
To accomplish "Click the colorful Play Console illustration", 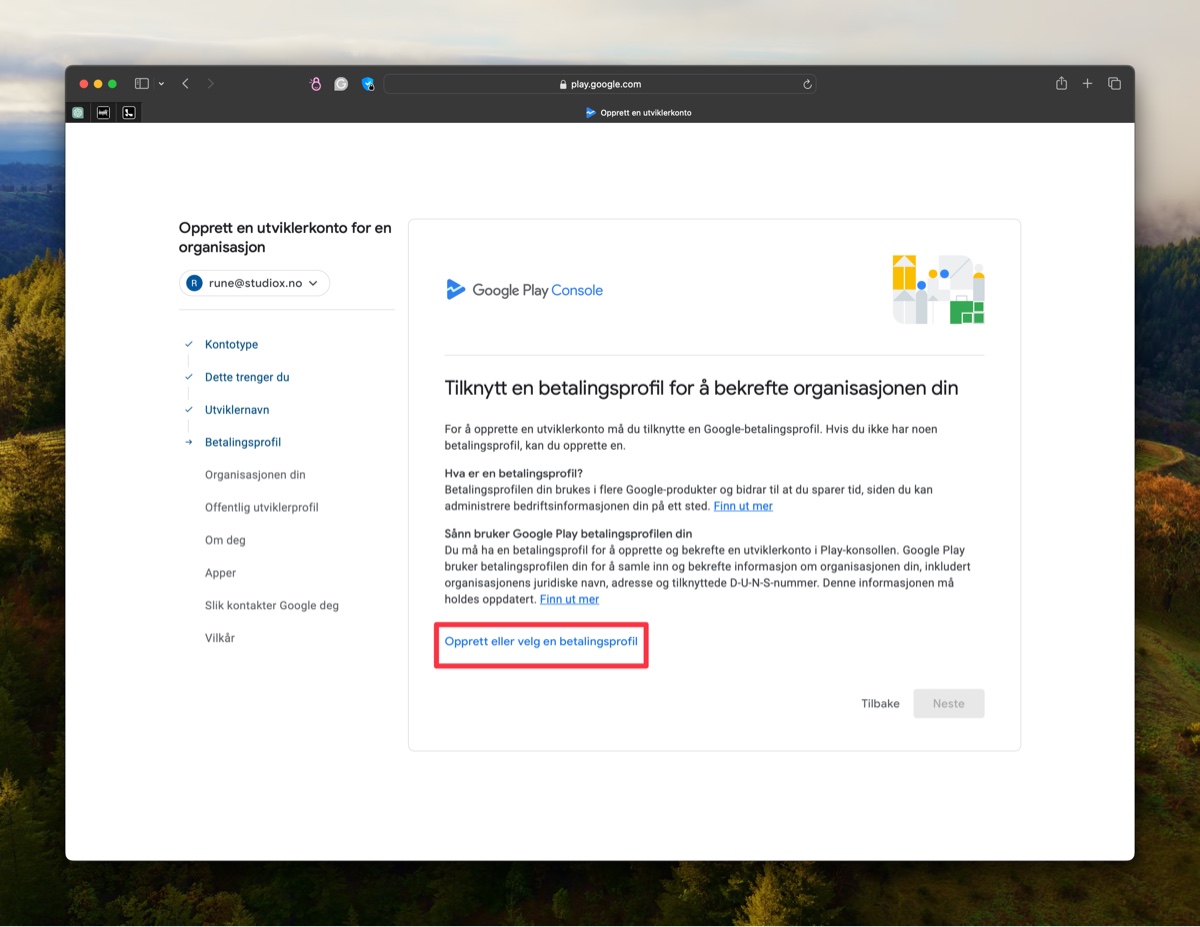I will pos(938,289).
